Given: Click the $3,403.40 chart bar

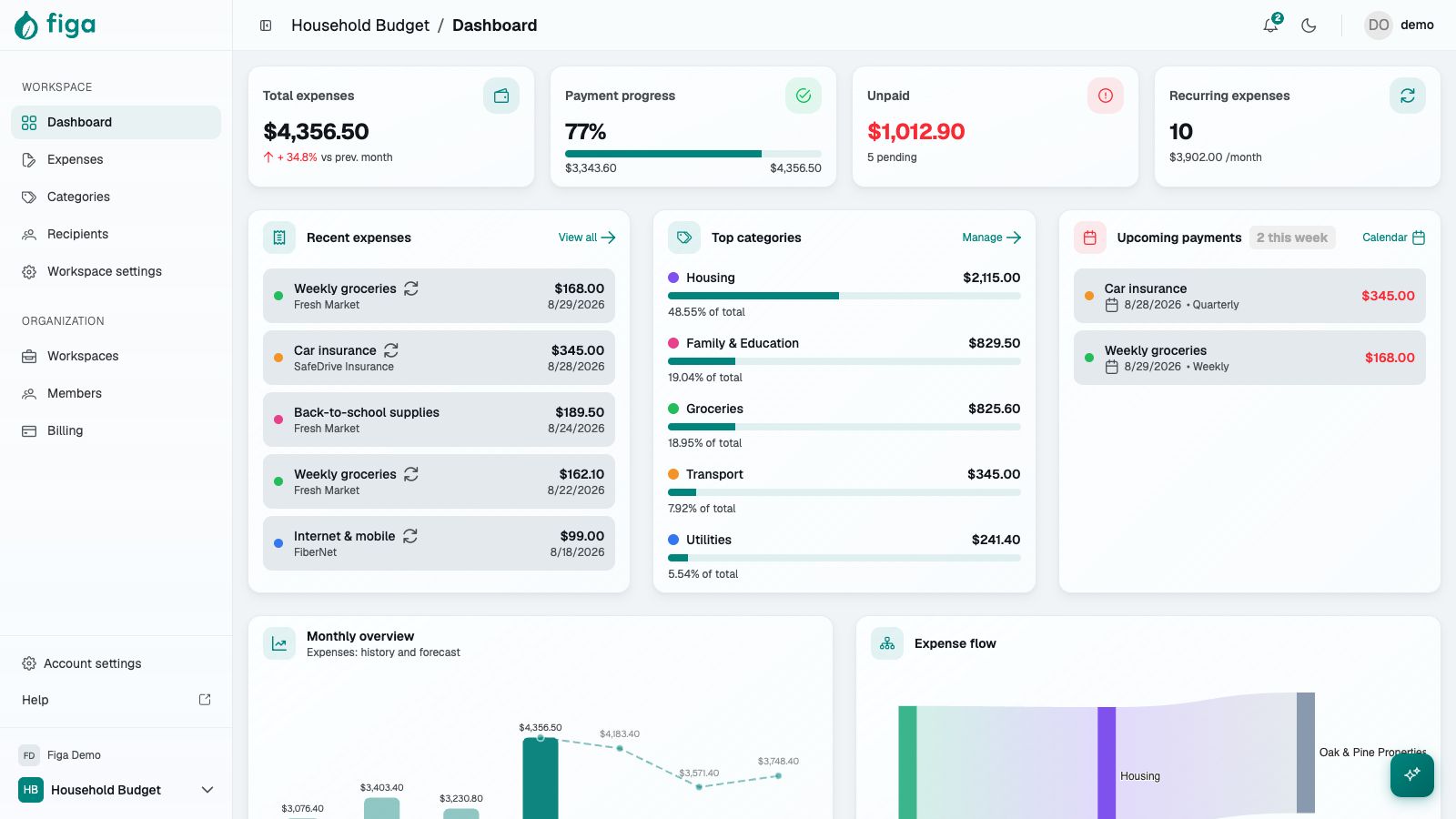Looking at the screenshot, I should pyautogui.click(x=381, y=808).
